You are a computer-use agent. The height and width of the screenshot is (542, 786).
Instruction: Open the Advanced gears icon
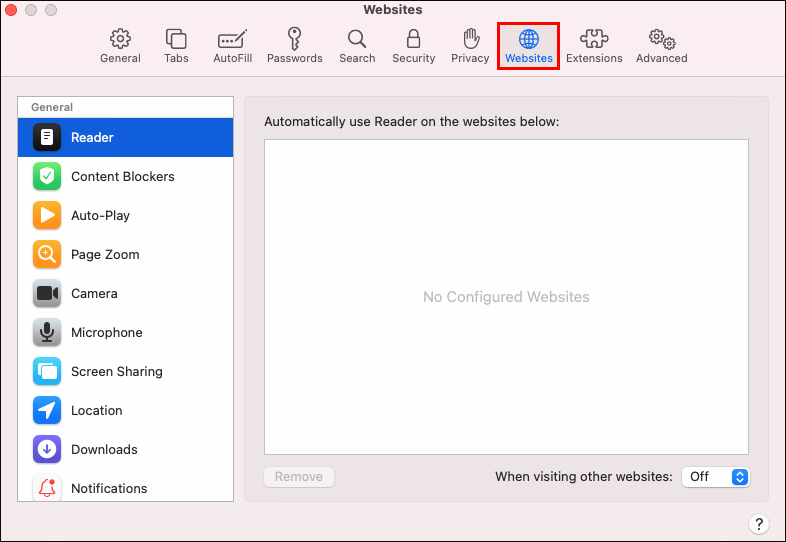pyautogui.click(x=662, y=39)
